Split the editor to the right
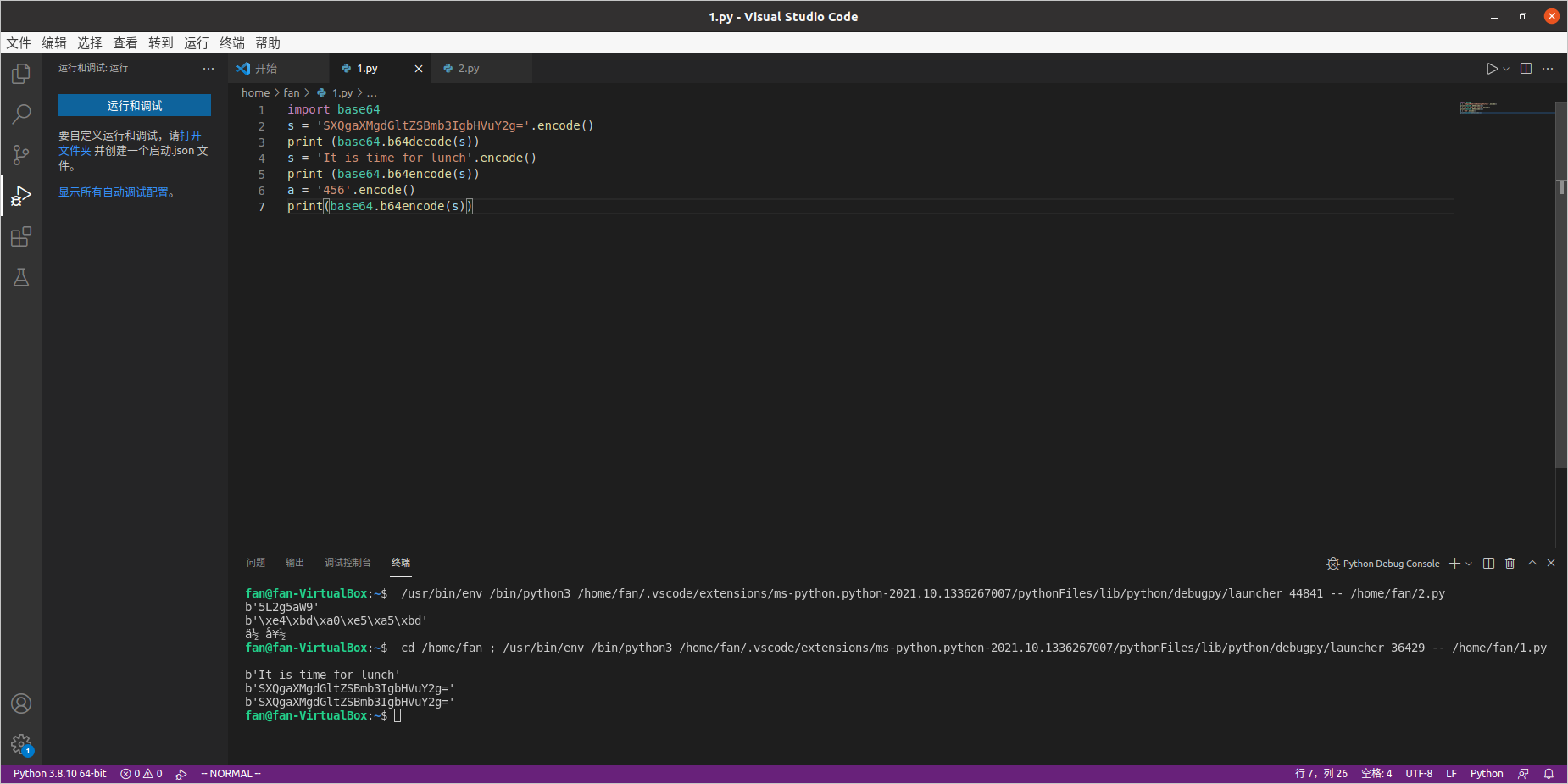This screenshot has width=1568, height=784. [1526, 69]
